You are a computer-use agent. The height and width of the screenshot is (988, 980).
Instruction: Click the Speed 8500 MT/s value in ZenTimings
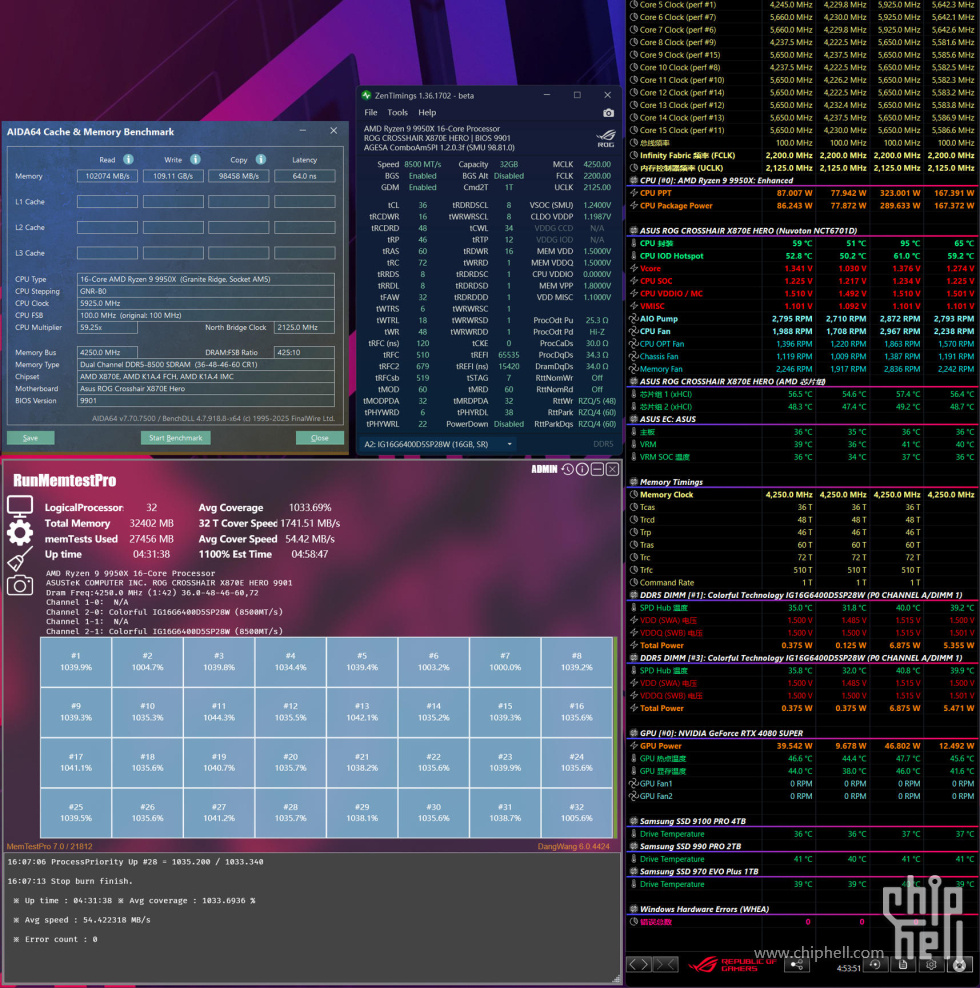[423, 164]
